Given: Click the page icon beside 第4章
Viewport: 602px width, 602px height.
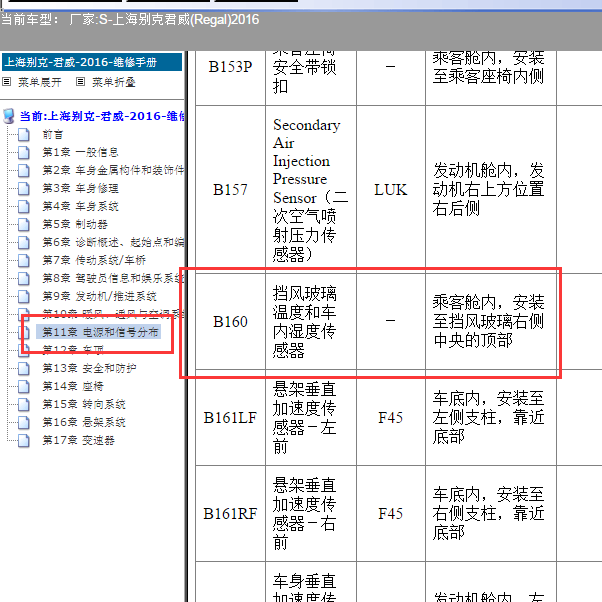Looking at the screenshot, I should [24, 206].
